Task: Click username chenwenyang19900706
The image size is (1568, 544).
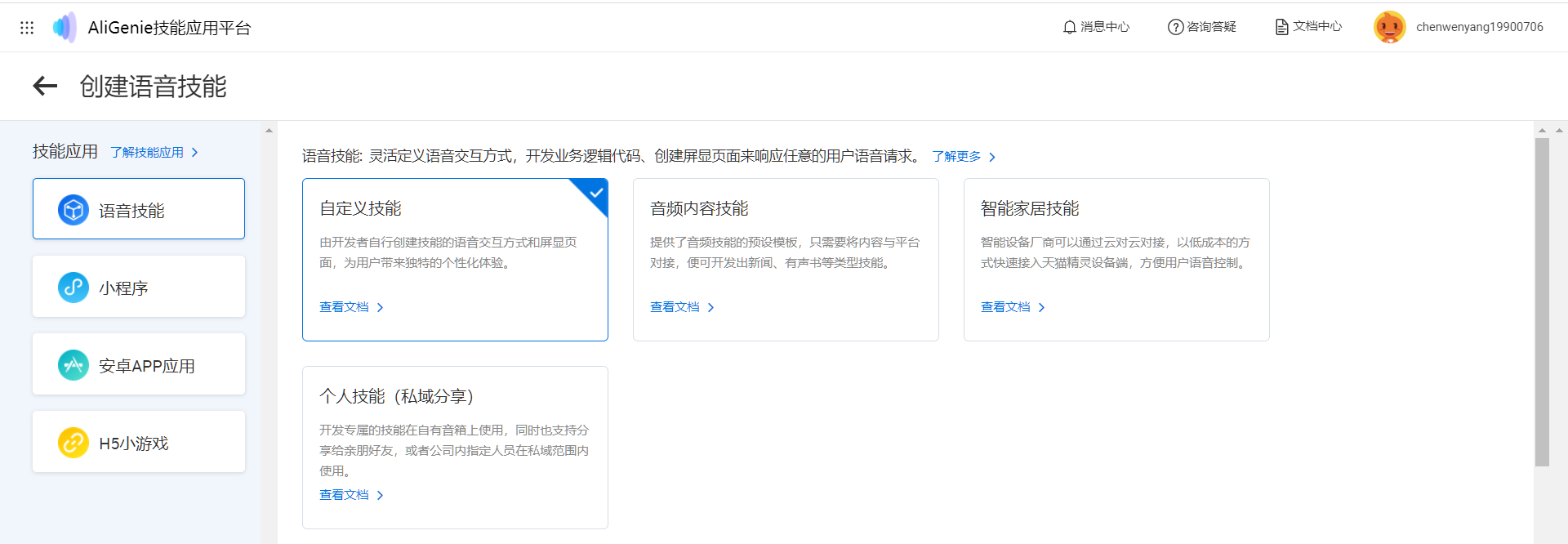Action: tap(1480, 27)
